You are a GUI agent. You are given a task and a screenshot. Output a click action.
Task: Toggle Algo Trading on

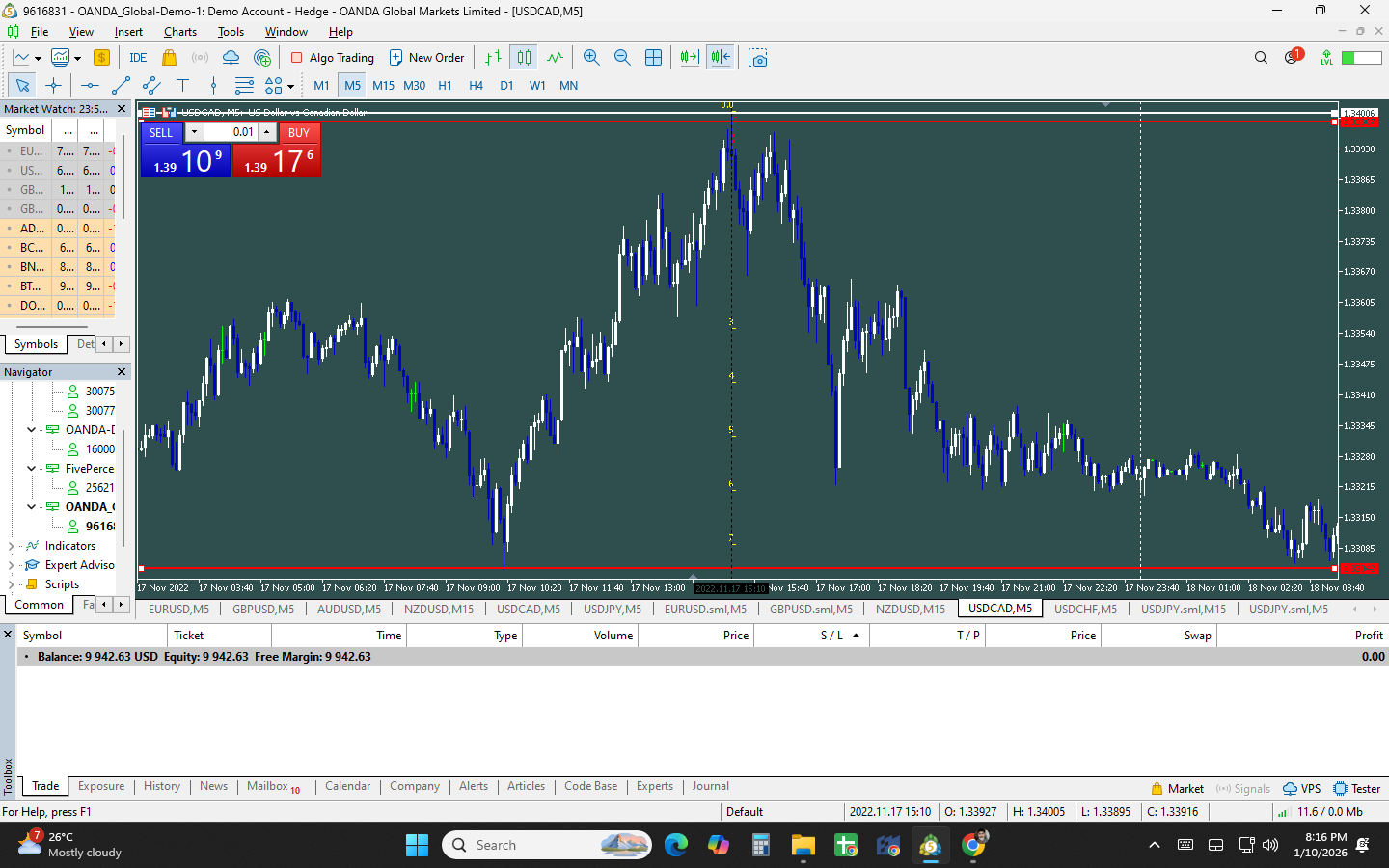(x=333, y=58)
